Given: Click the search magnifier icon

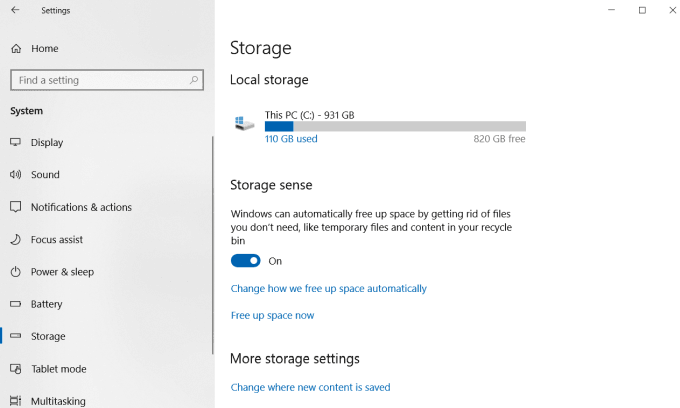Looking at the screenshot, I should point(194,80).
